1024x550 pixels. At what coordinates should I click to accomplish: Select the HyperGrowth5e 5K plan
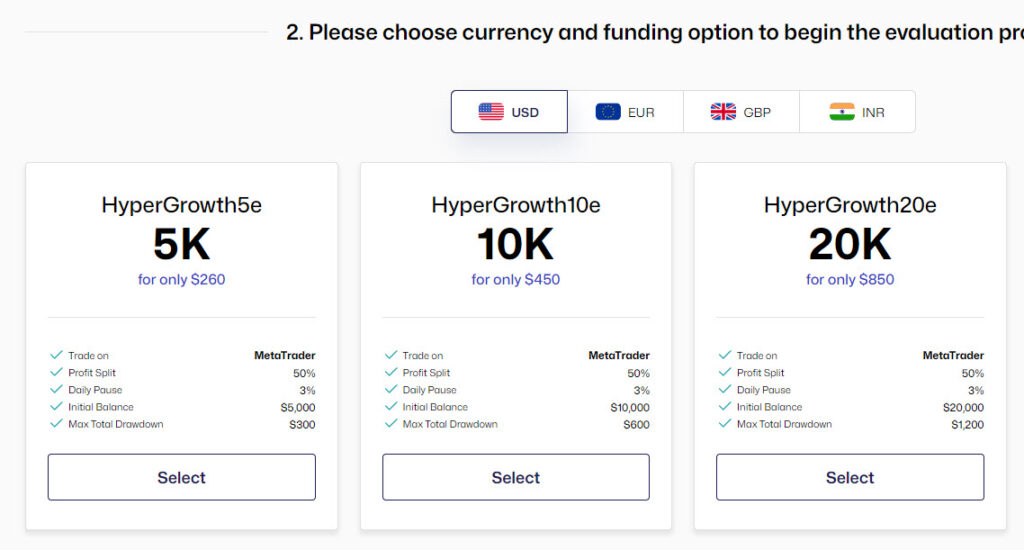(182, 477)
